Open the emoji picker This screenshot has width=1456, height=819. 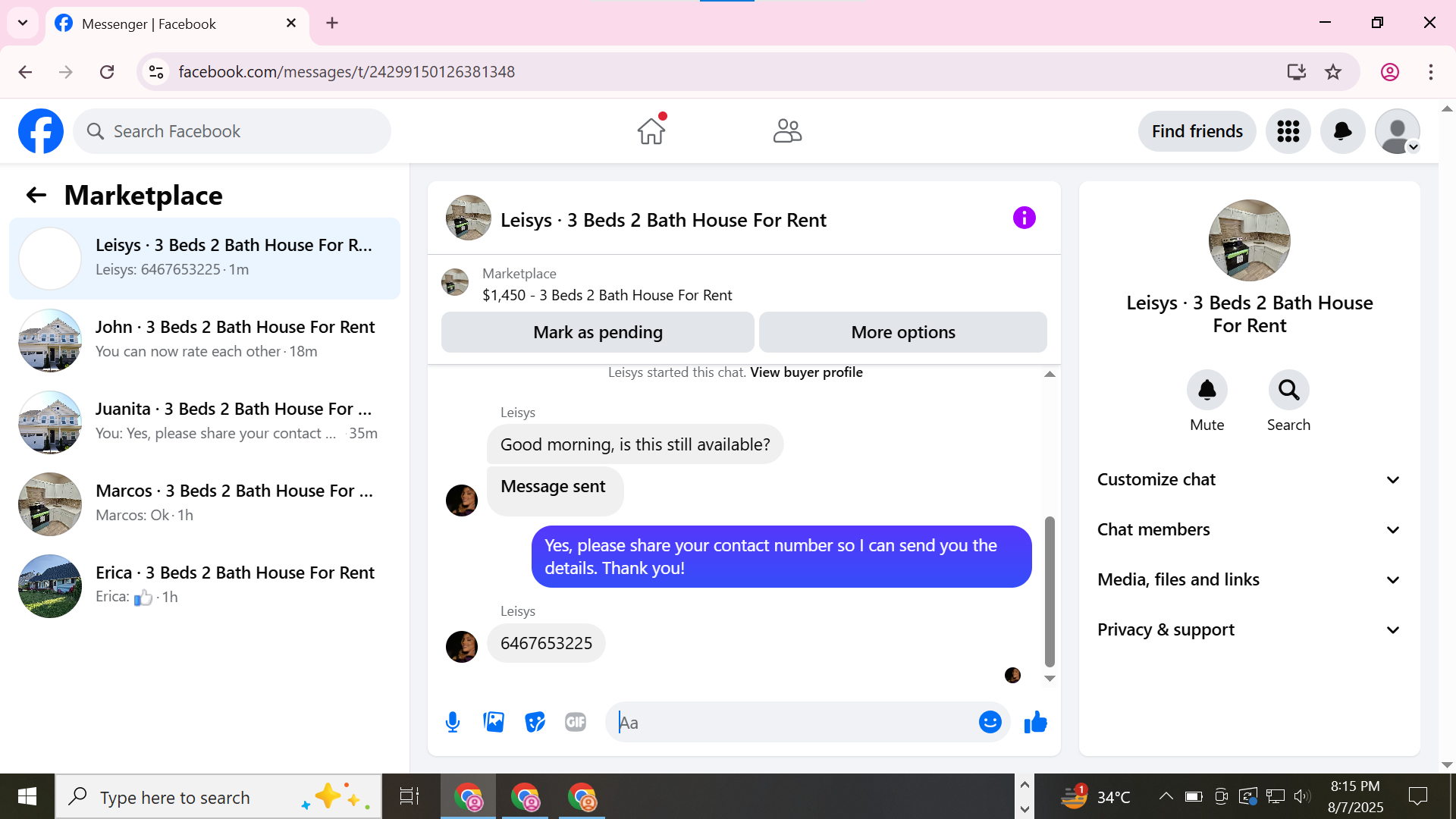tap(990, 723)
